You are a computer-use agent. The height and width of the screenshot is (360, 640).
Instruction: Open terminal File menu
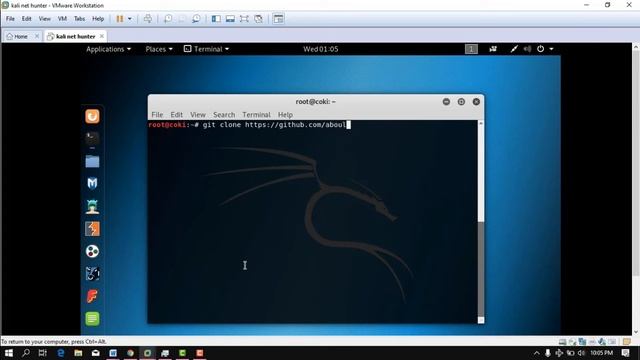tap(157, 115)
